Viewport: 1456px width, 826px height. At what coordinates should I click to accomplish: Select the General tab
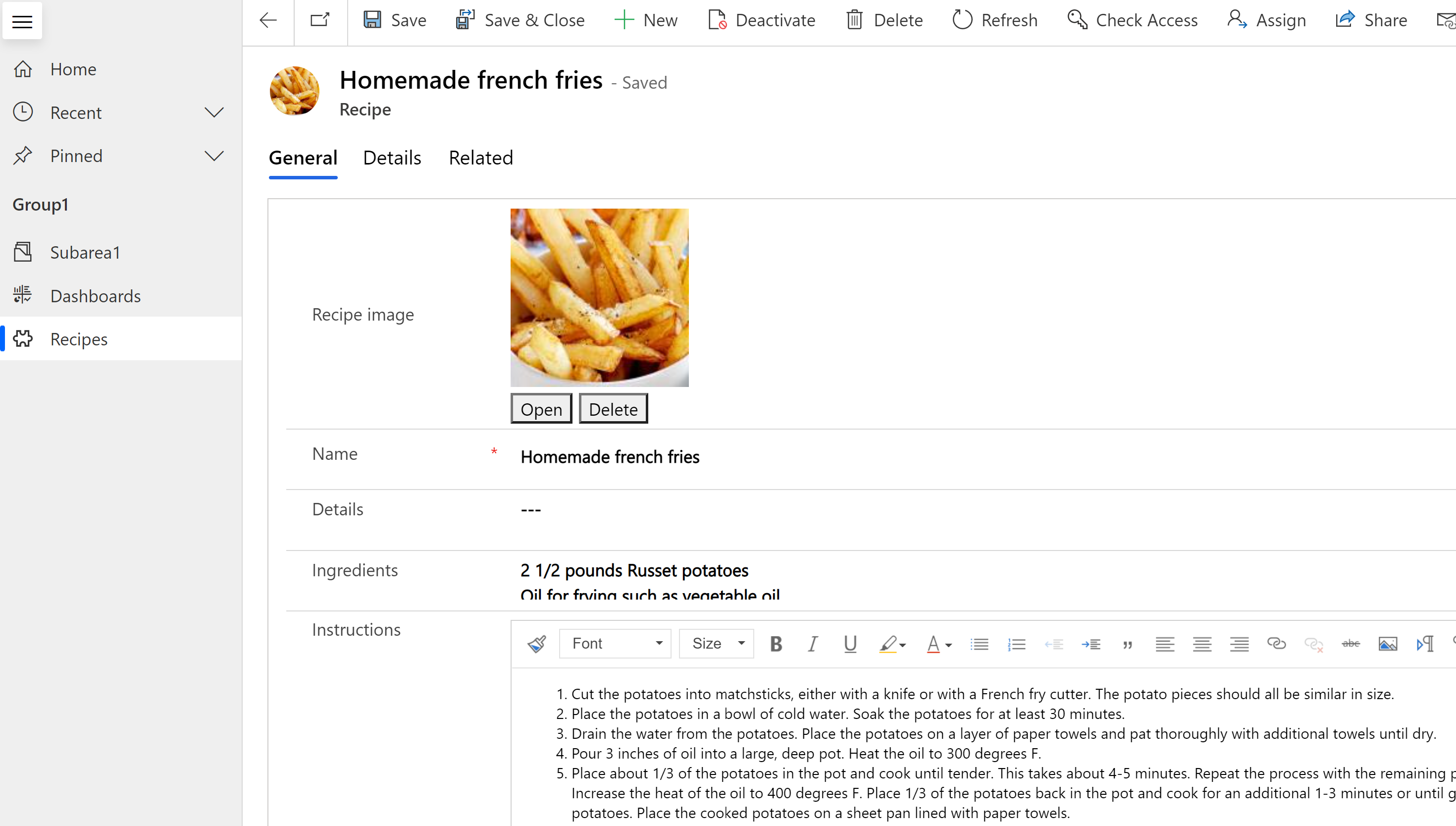[x=303, y=158]
